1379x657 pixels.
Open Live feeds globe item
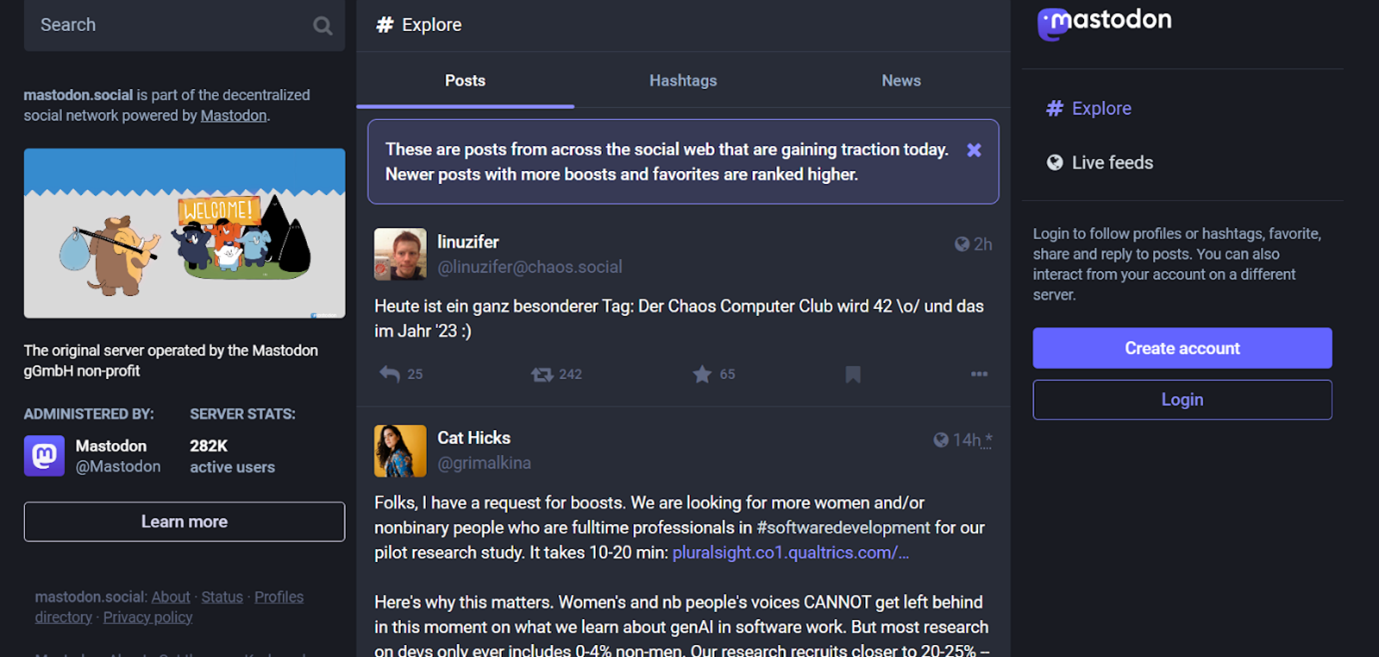[1099, 162]
